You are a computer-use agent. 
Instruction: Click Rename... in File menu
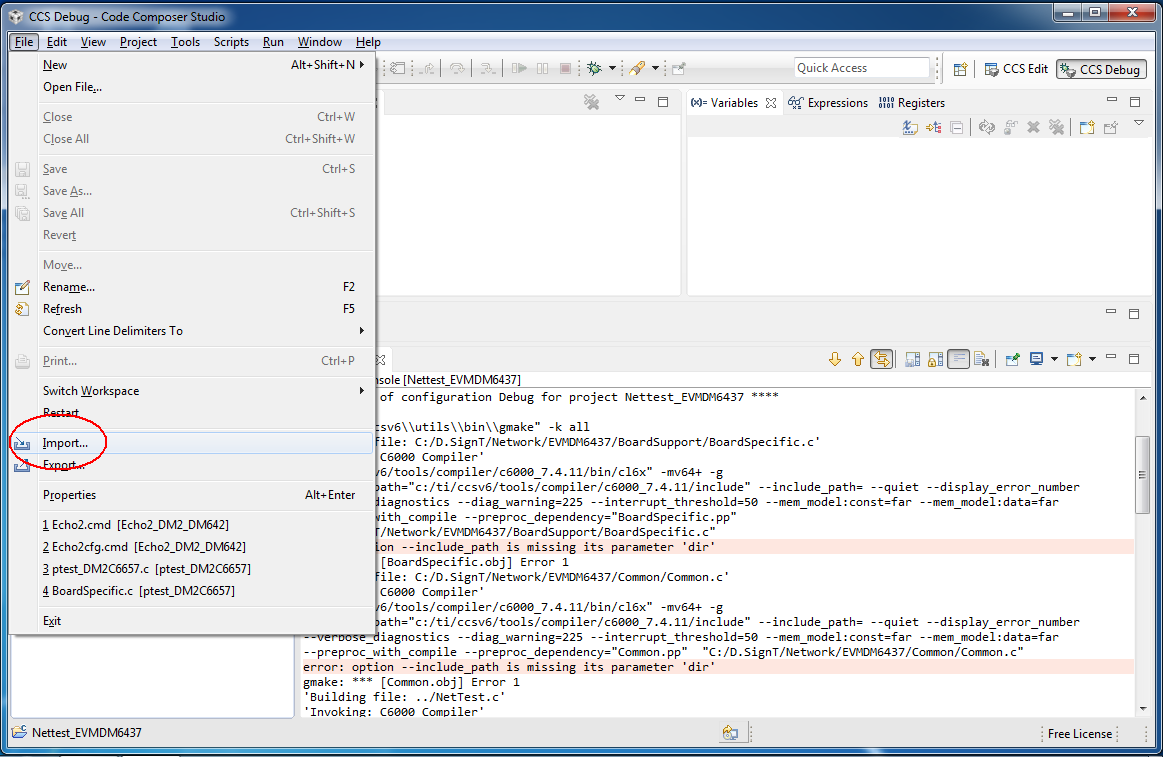click(x=191, y=287)
